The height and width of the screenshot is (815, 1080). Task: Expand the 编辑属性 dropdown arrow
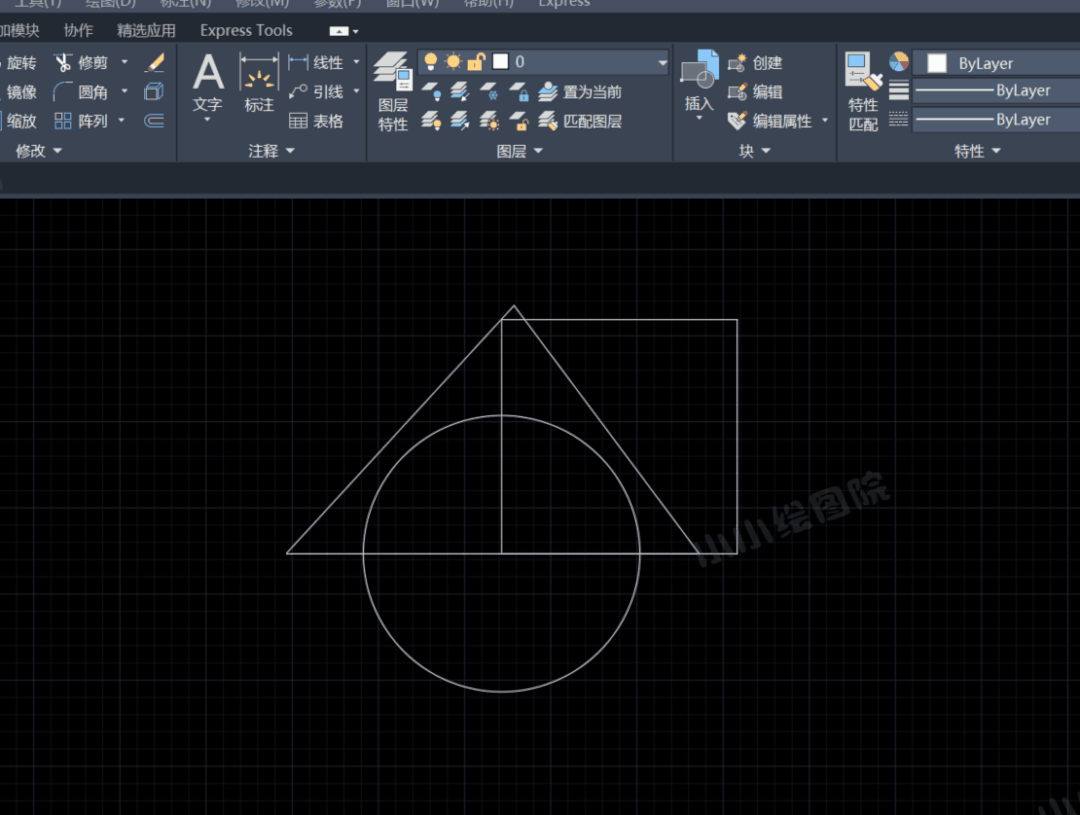(x=825, y=121)
